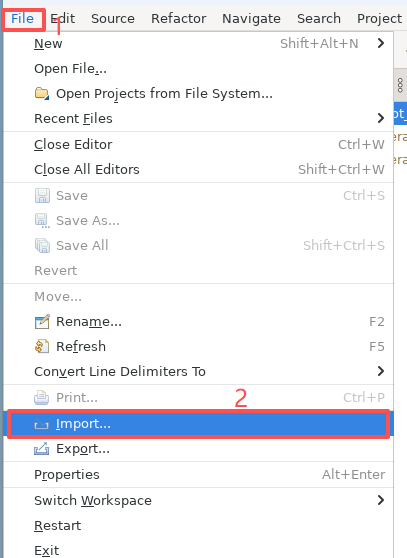Viewport: 407px width, 558px height.
Task: Click the Save floppy disk icon
Action: [42, 196]
